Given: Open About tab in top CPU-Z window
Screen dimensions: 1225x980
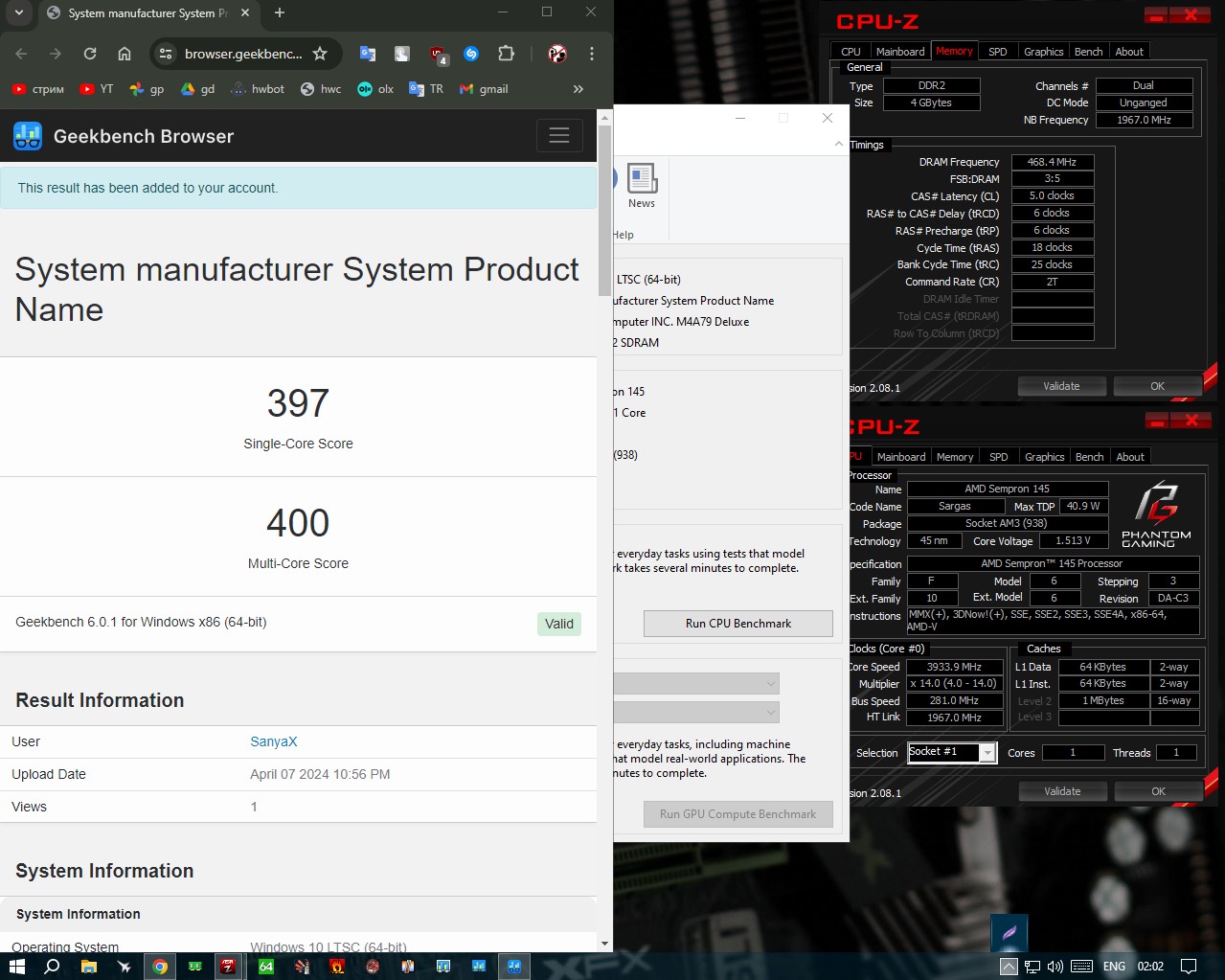Looking at the screenshot, I should 1129,52.
